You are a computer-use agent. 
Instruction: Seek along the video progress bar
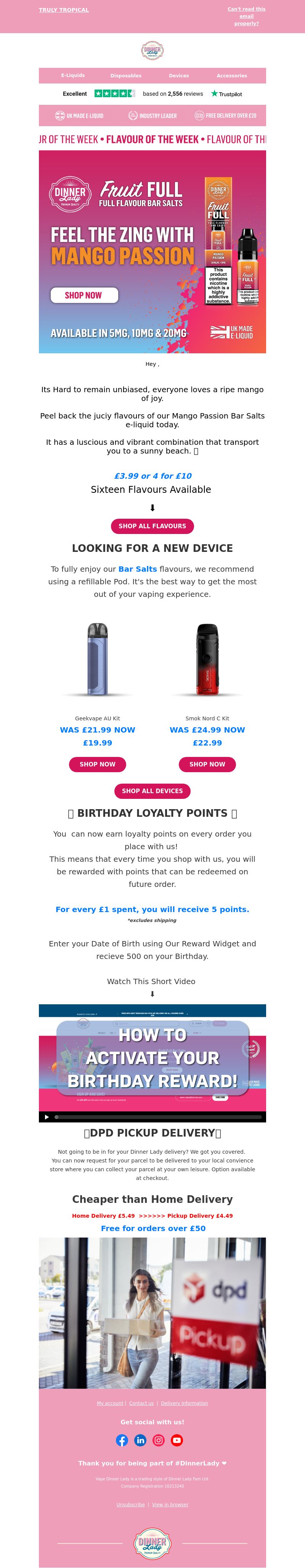(158, 1117)
